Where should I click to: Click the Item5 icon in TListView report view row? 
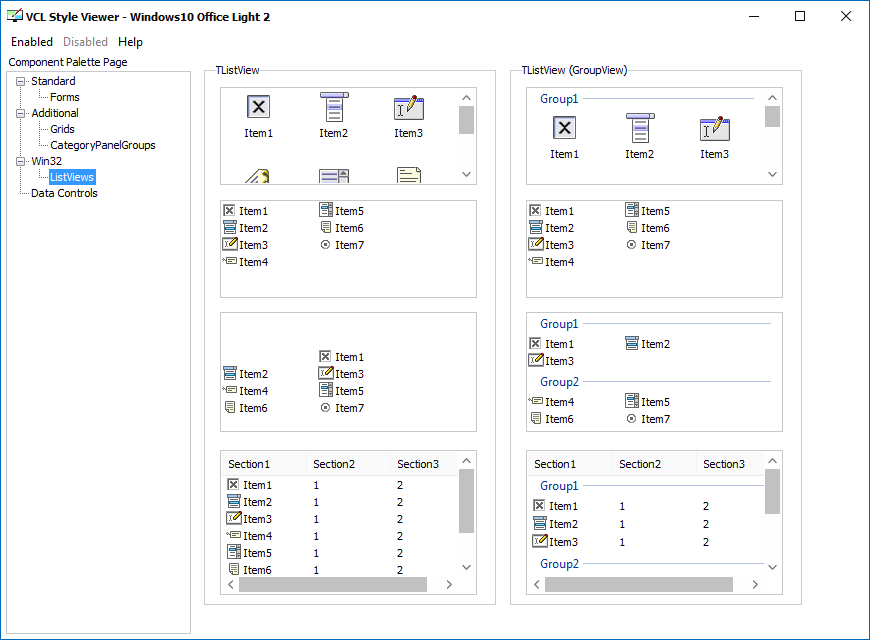(x=234, y=552)
